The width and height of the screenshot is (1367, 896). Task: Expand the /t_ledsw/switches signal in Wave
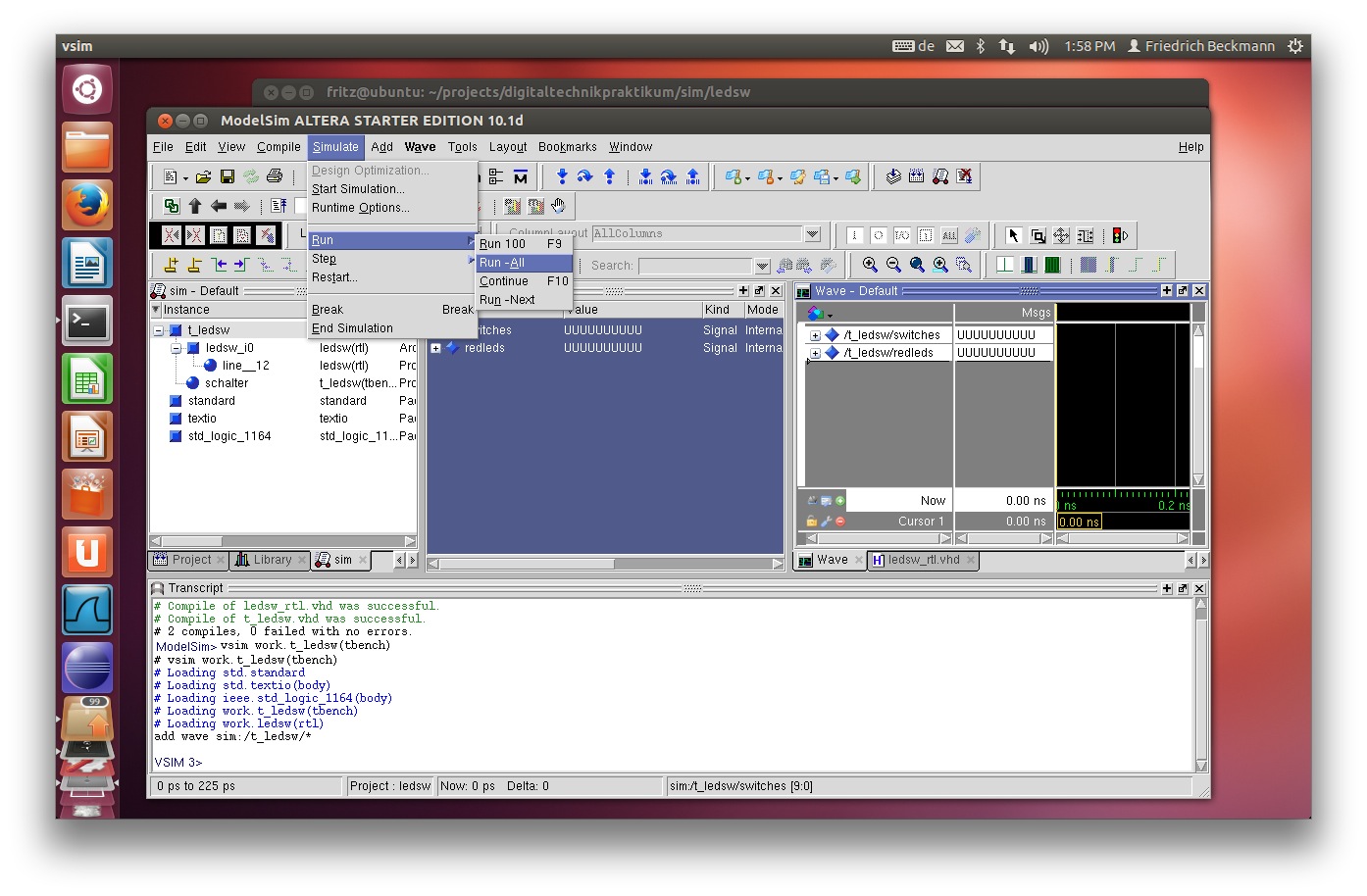tap(815, 335)
